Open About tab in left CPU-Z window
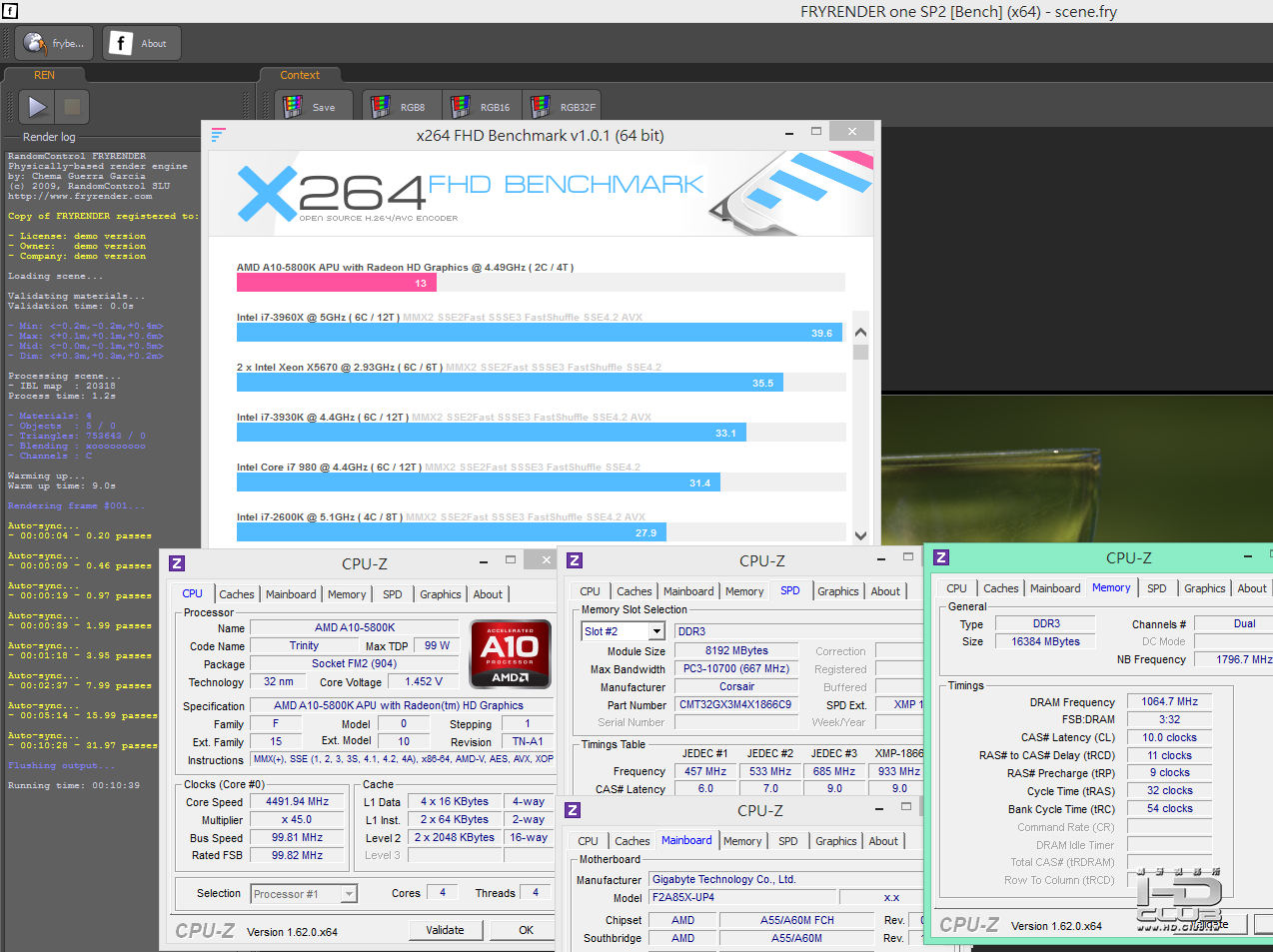The image size is (1273, 952). 488,594
